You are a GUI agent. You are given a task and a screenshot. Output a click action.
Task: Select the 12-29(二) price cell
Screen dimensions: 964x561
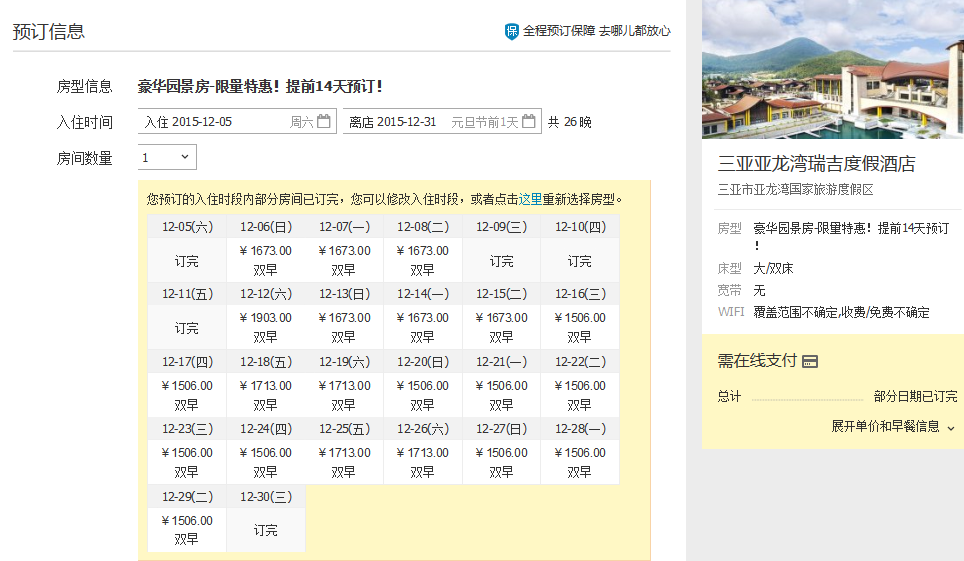tap(187, 529)
